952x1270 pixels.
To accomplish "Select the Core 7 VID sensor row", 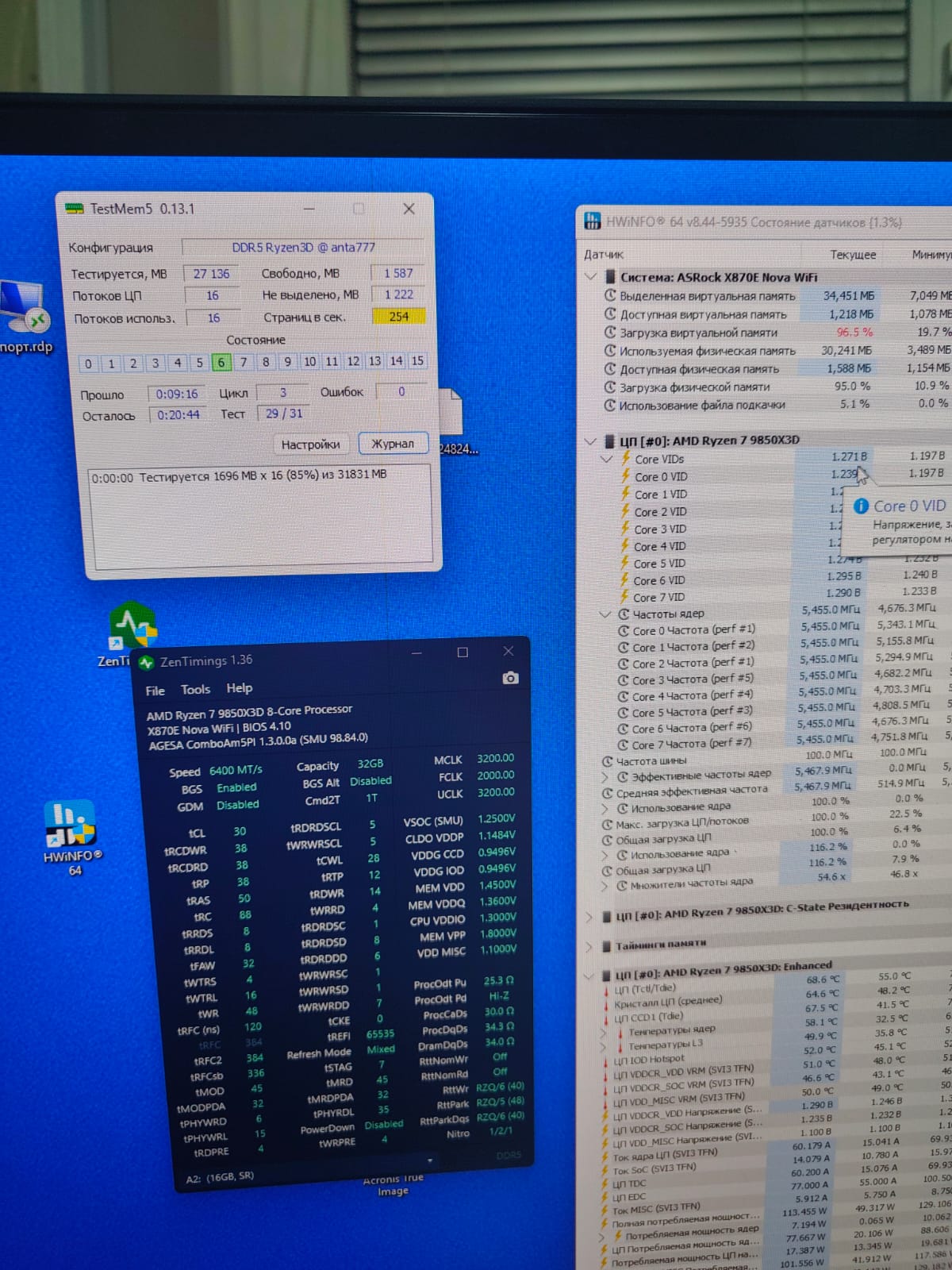I will 777,596.
